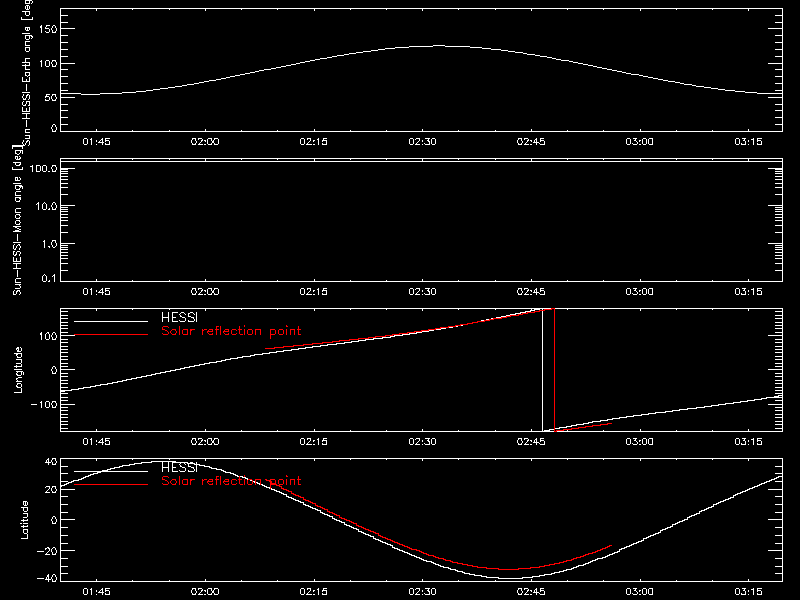
Task: Click the 20 tick label on Latitude plot
Action: coord(51,490)
